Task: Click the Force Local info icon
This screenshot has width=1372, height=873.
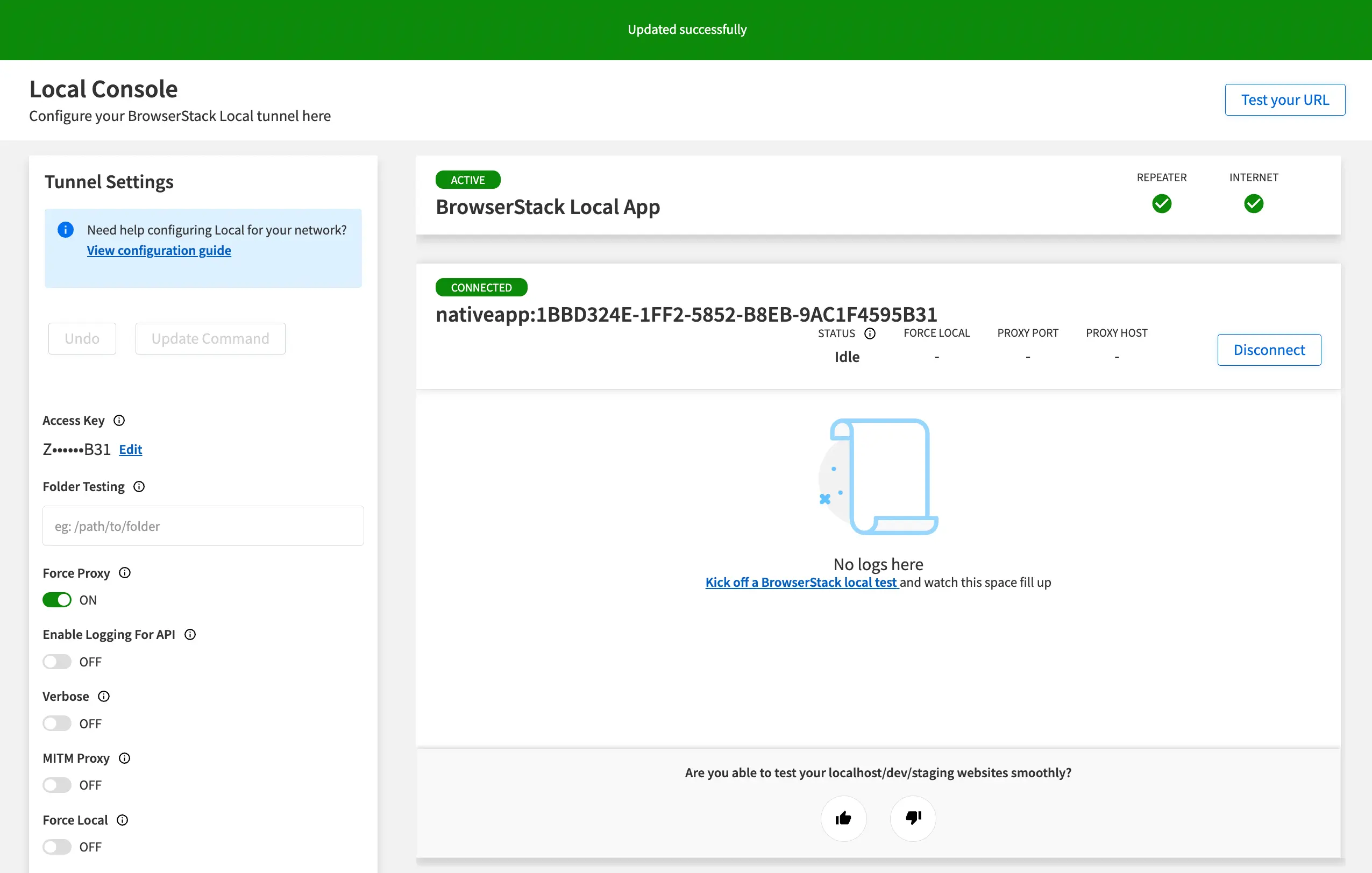Action: 123,820
